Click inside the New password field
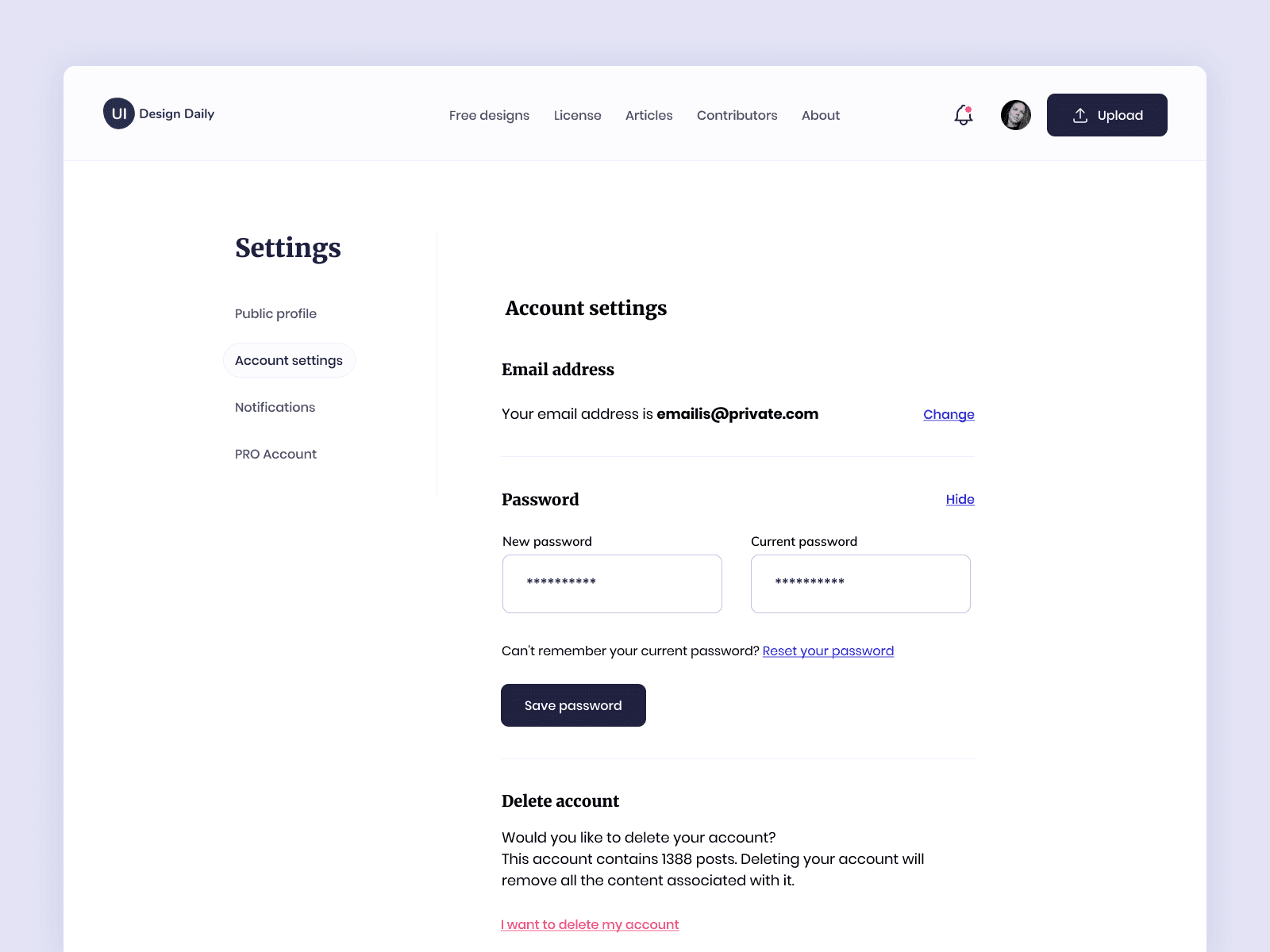 (611, 584)
